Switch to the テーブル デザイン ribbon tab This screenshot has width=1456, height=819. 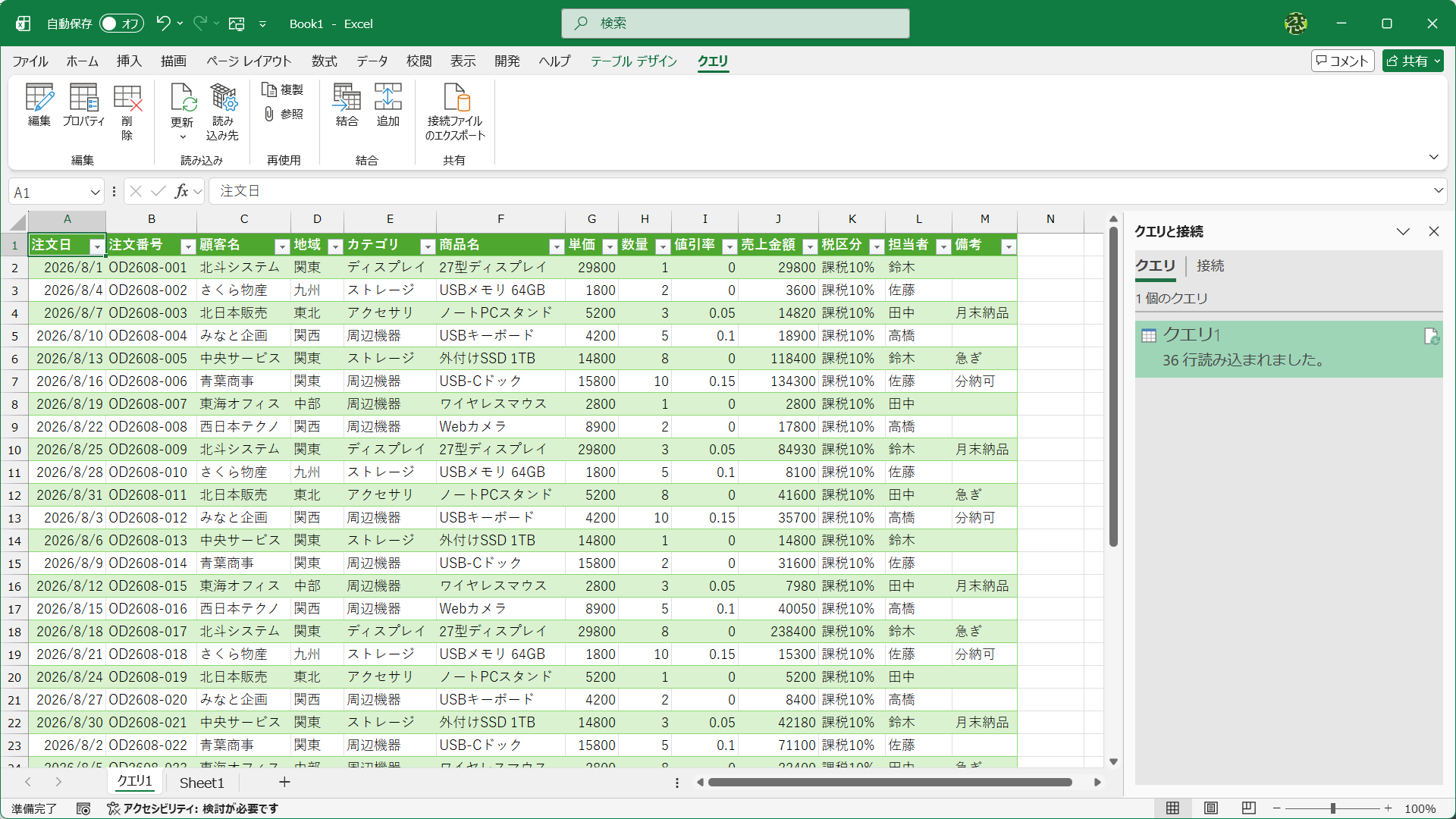point(634,61)
